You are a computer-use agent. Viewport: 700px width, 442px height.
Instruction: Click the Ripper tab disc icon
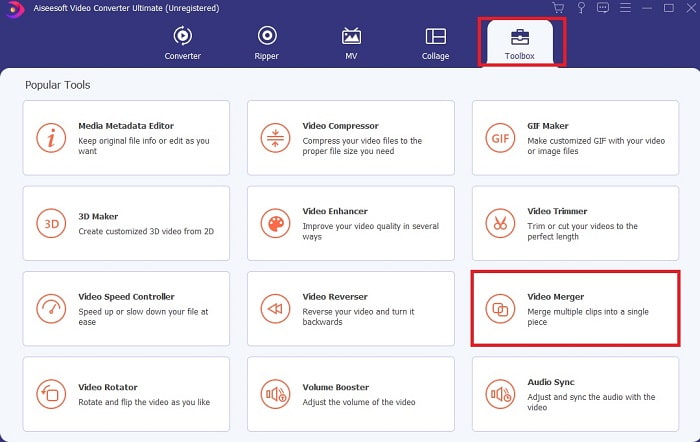[267, 36]
